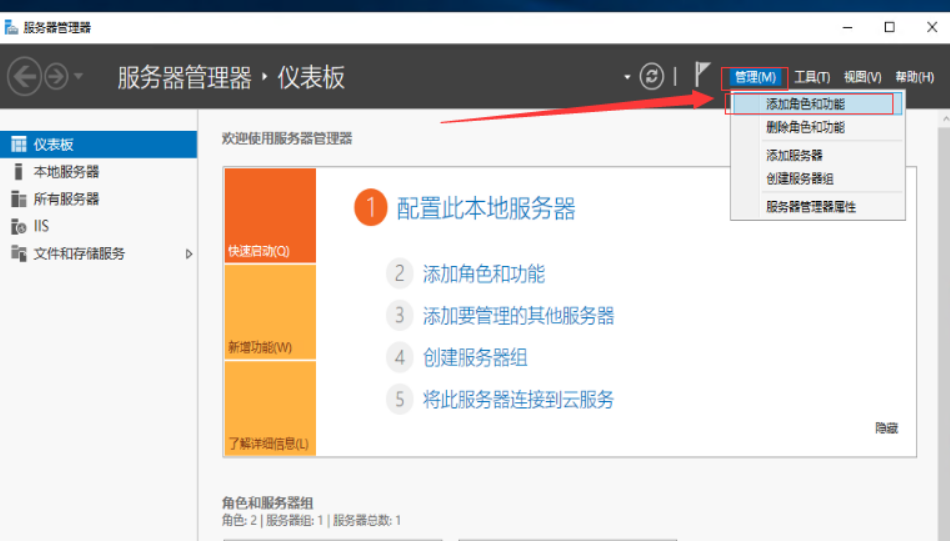Click the refresh icon in header
Viewport: 950px width, 541px height.
point(652,77)
